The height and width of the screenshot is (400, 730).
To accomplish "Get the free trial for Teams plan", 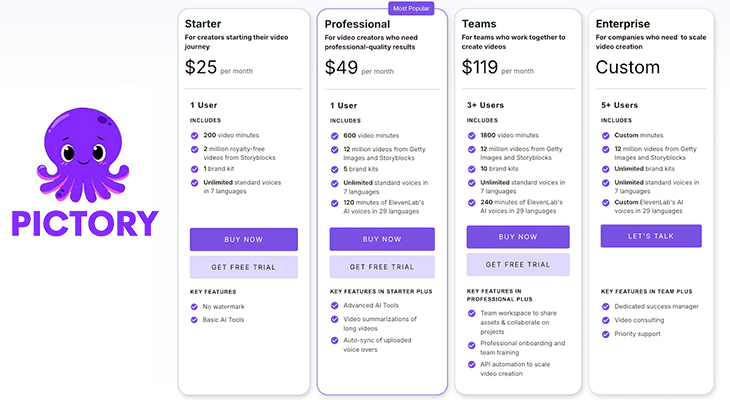I will 518,264.
